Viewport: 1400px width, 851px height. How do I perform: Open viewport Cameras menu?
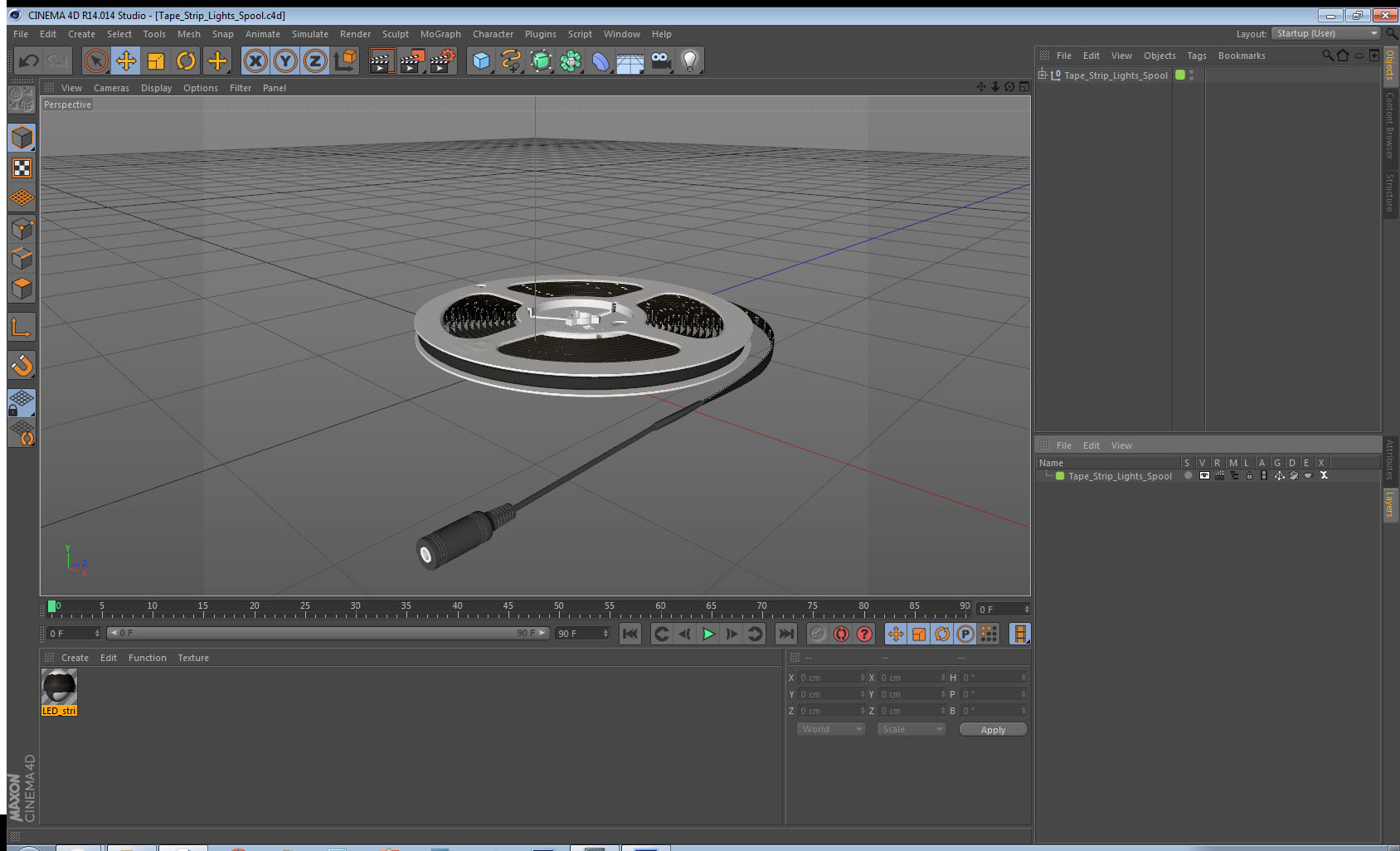point(111,88)
